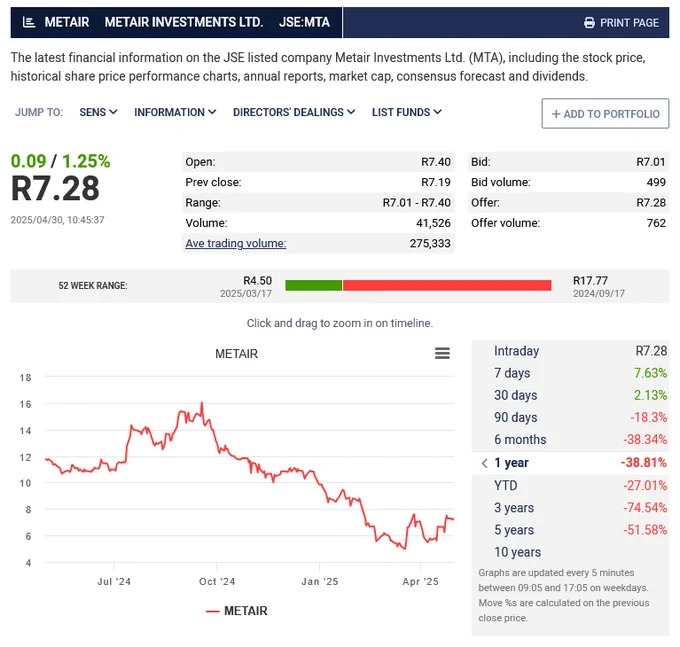The height and width of the screenshot is (647, 680).
Task: Click the 52 week high R17.77
Action: tap(590, 281)
